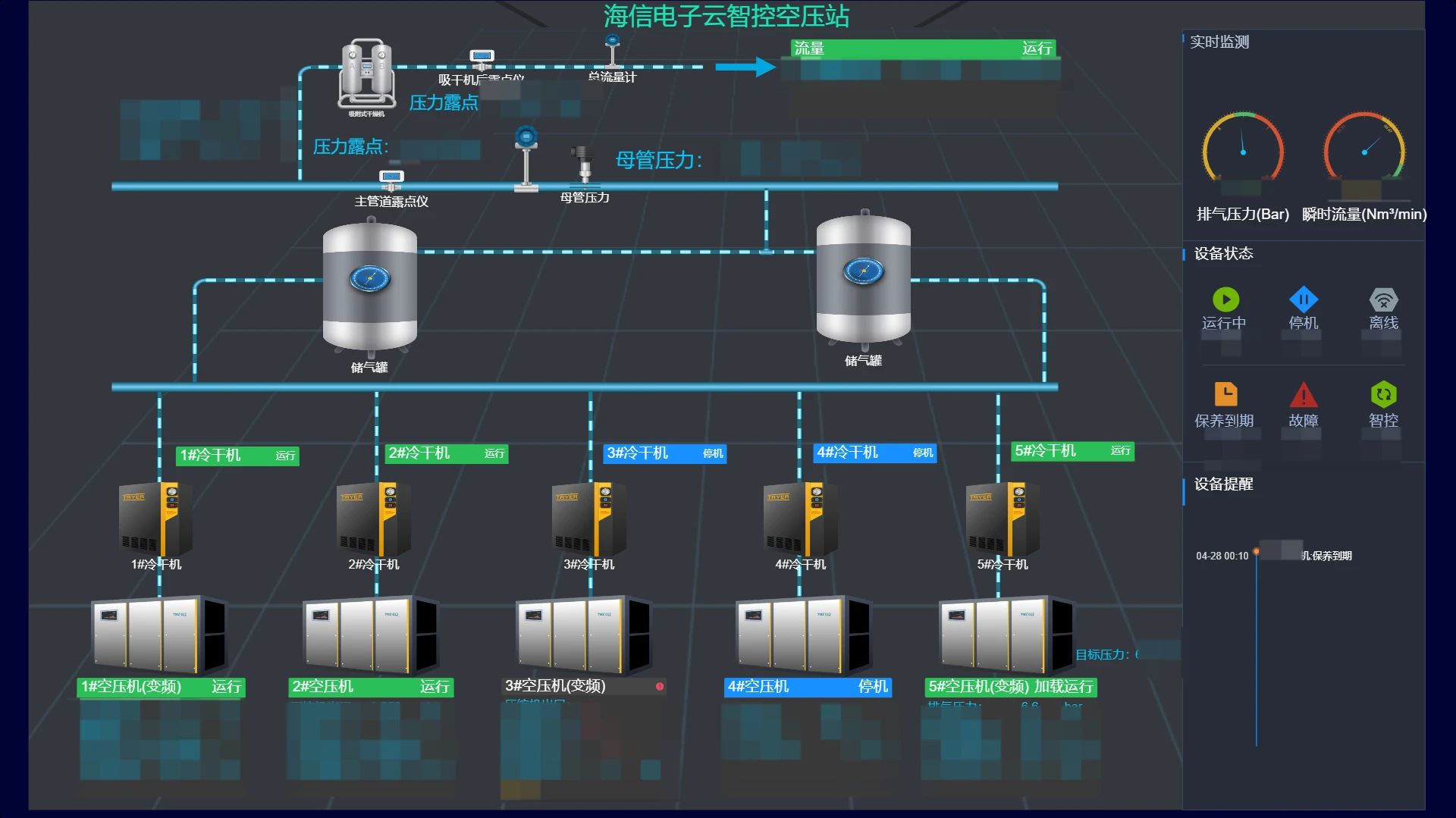This screenshot has height=818, width=1456.
Task: Click the 目标压力: label near 5# compressor
Action: click(1103, 655)
